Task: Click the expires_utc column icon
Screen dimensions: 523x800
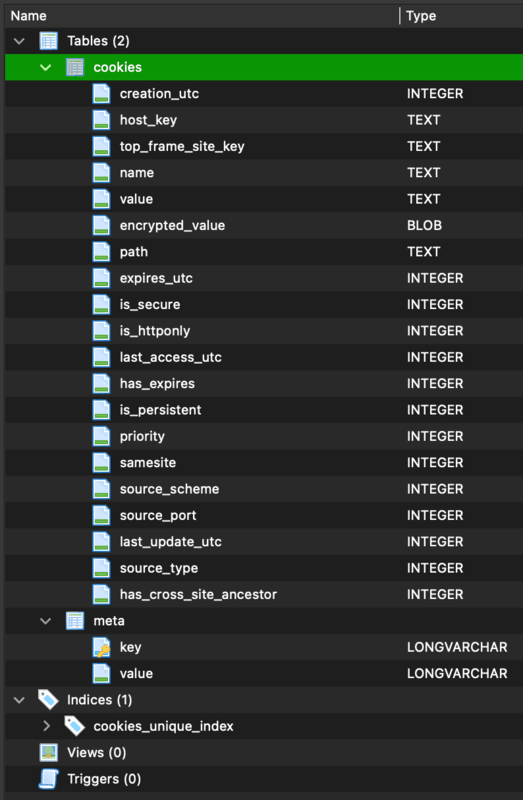Action: [x=102, y=278]
